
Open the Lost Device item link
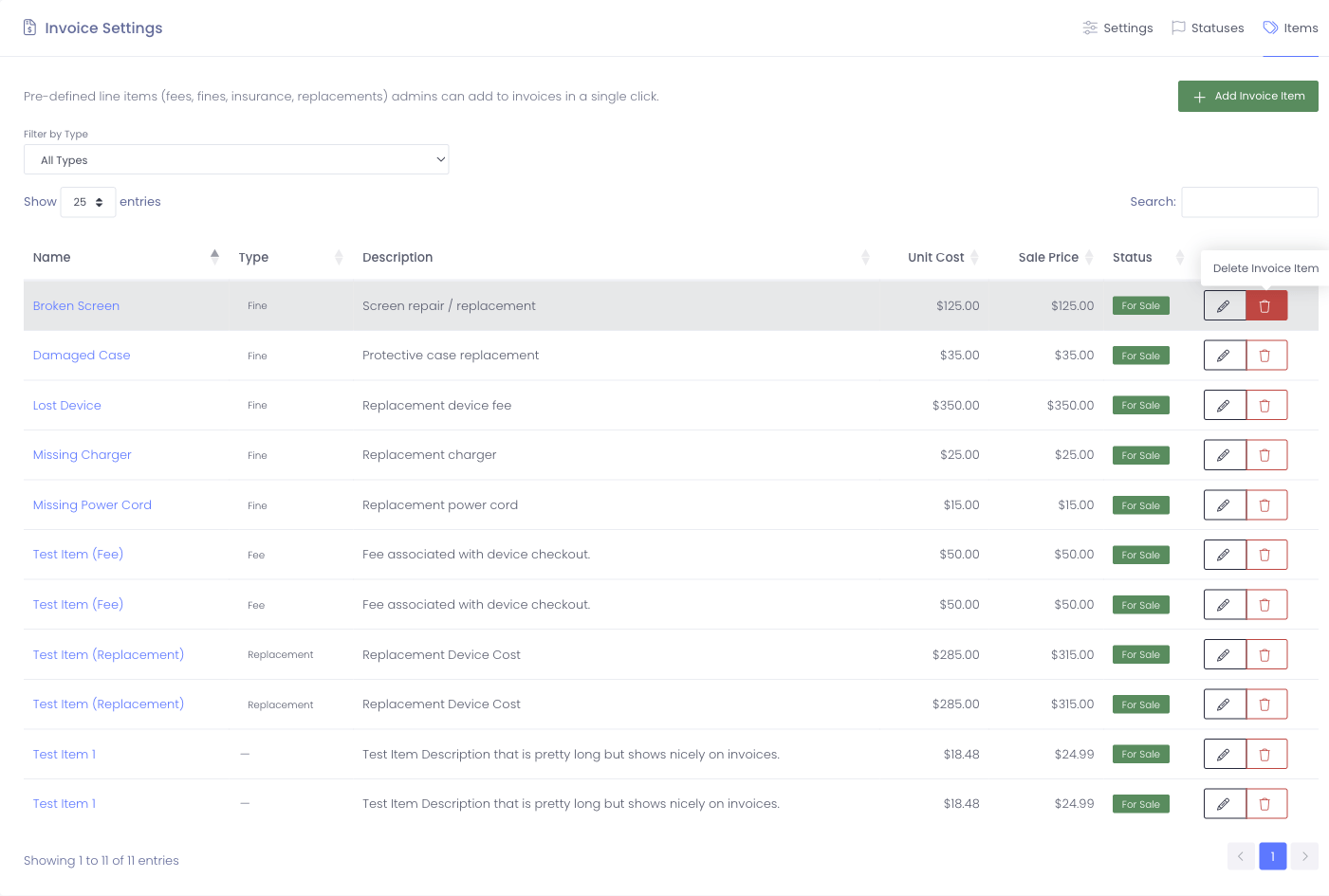tap(66, 405)
